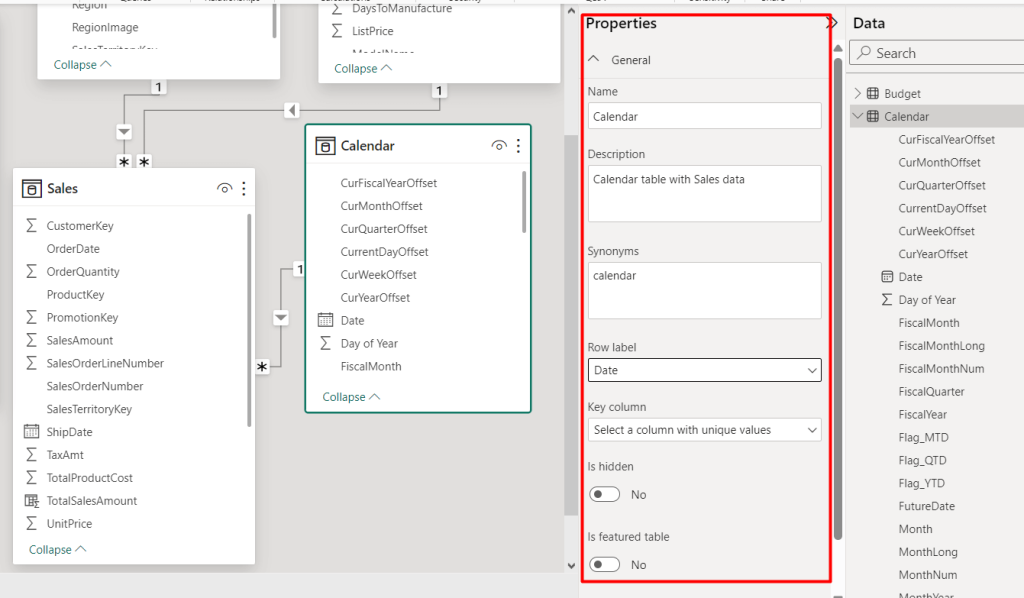This screenshot has height=598, width=1024.
Task: Collapse the General section in Properties
Action: point(594,59)
